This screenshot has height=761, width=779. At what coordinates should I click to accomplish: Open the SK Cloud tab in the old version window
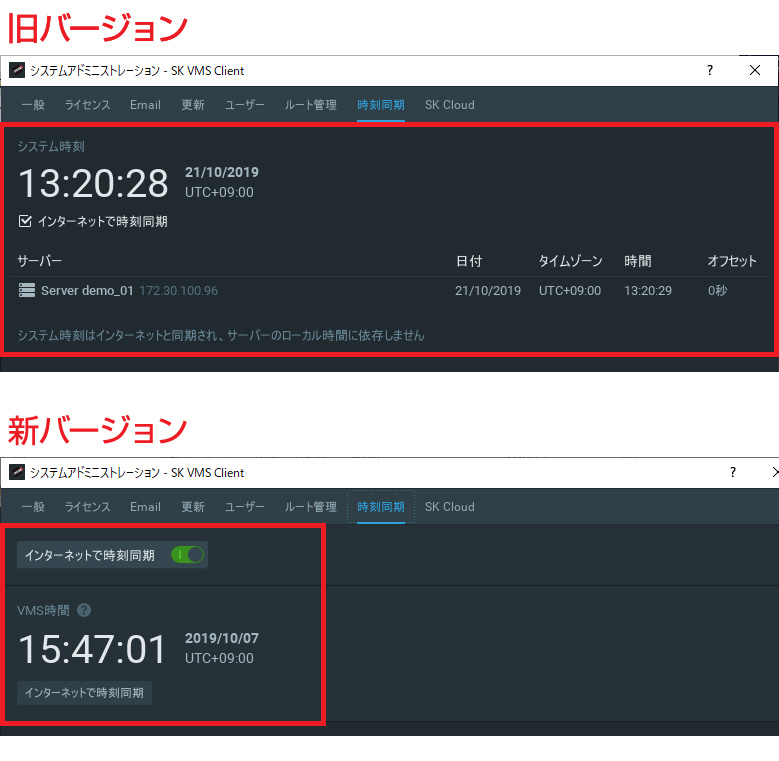click(450, 105)
